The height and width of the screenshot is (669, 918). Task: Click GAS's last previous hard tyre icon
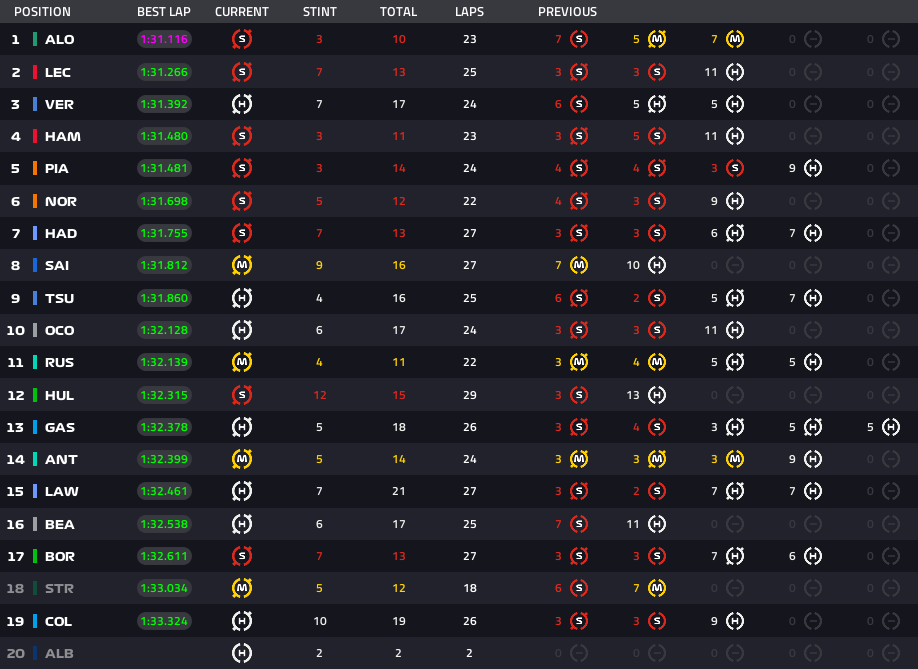pos(891,427)
